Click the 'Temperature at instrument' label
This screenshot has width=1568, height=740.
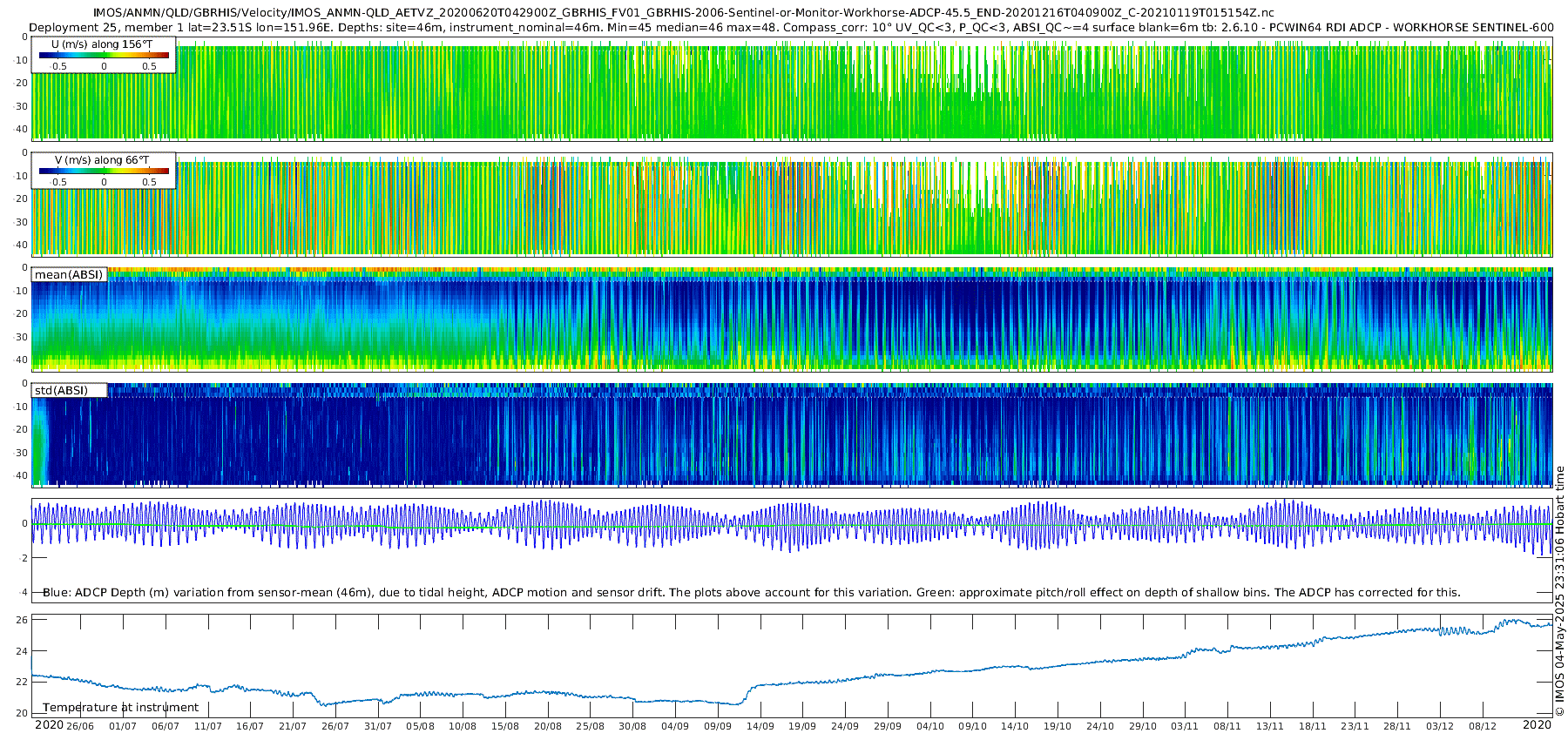(121, 707)
